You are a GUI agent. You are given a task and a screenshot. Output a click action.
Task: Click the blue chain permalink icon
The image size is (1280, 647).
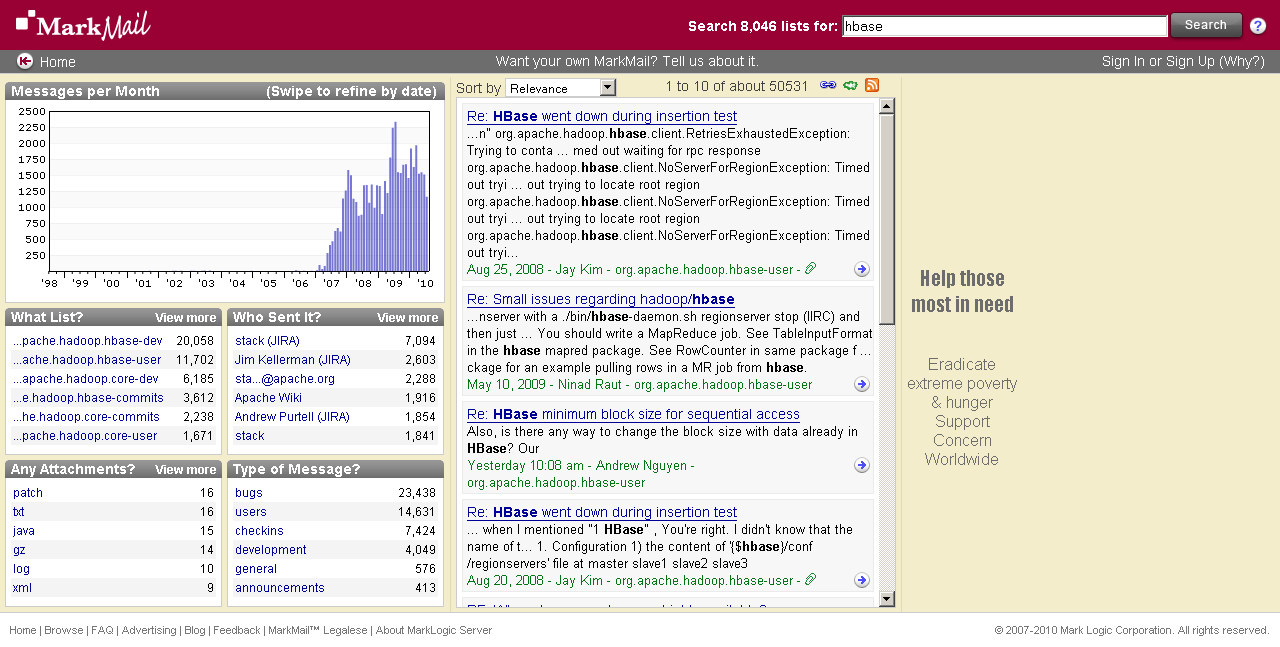click(x=828, y=86)
